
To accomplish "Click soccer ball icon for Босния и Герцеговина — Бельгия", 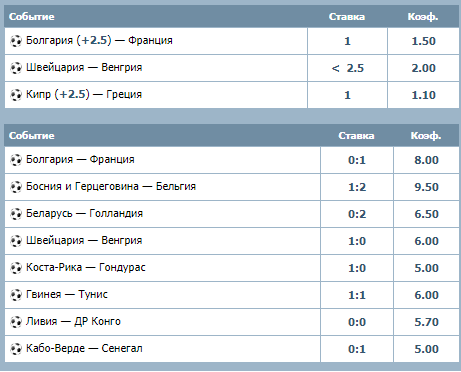I will [x=16, y=187].
